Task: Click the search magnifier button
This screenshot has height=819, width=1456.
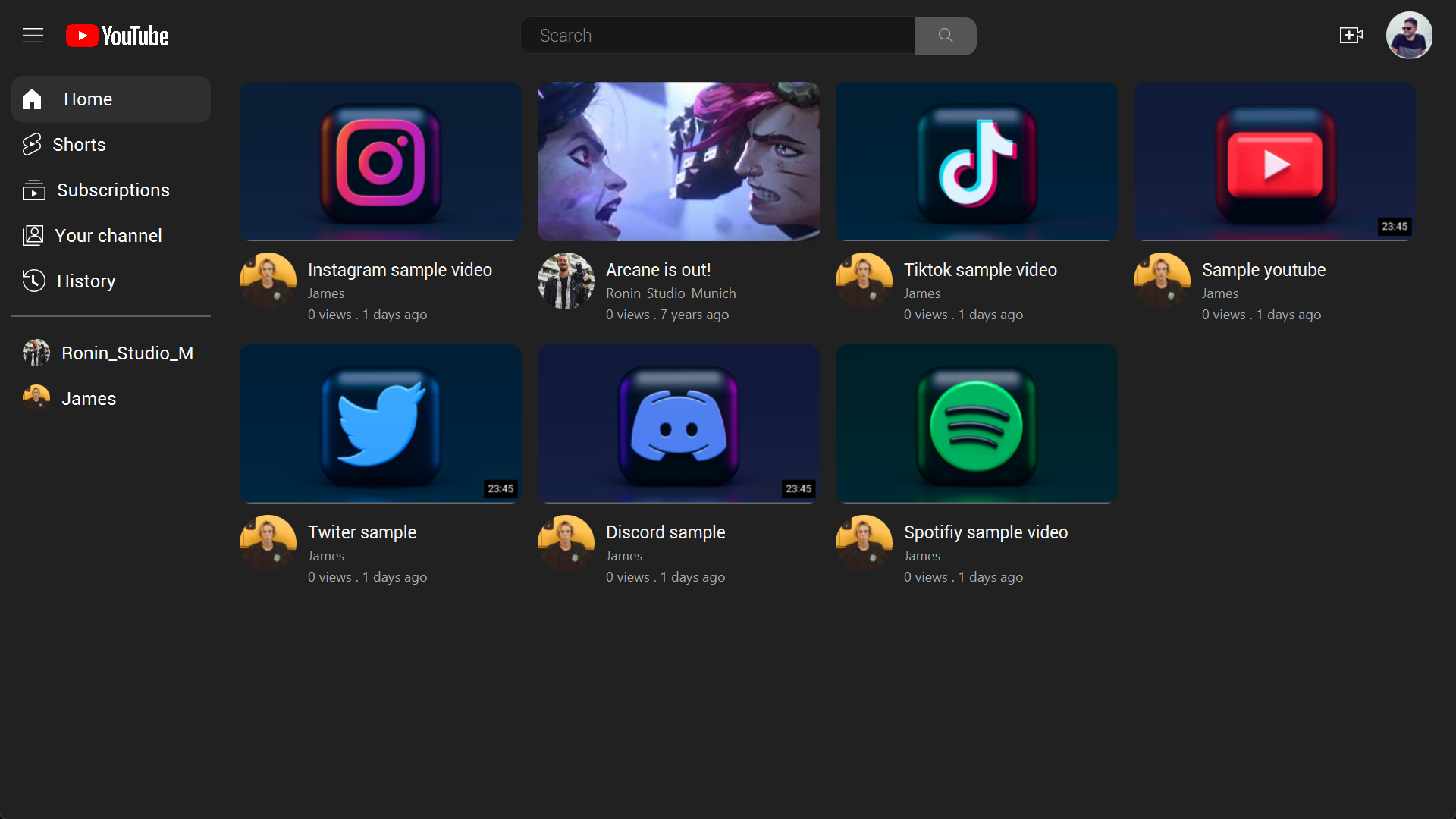Action: point(945,36)
